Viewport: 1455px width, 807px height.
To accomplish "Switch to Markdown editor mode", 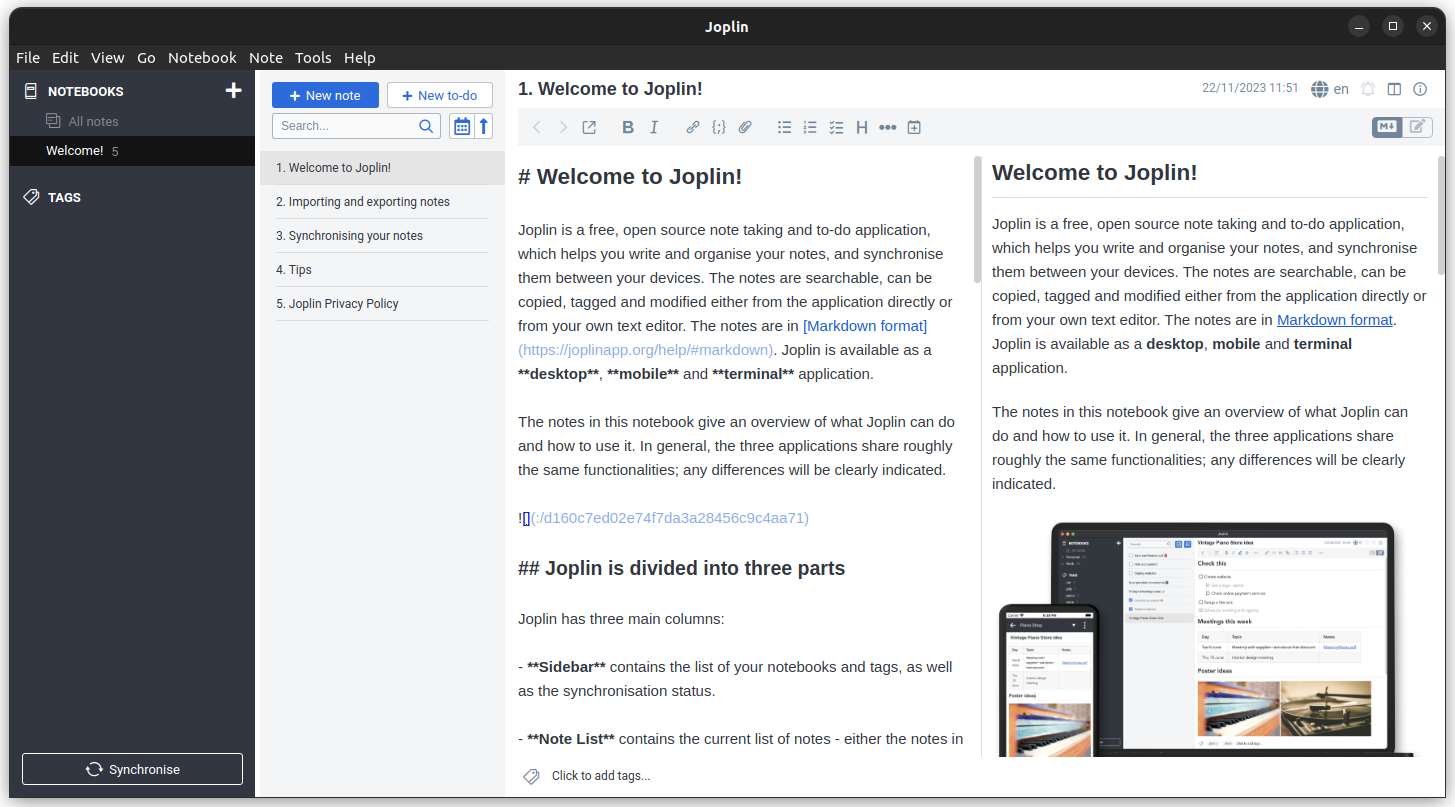I will tap(1387, 127).
